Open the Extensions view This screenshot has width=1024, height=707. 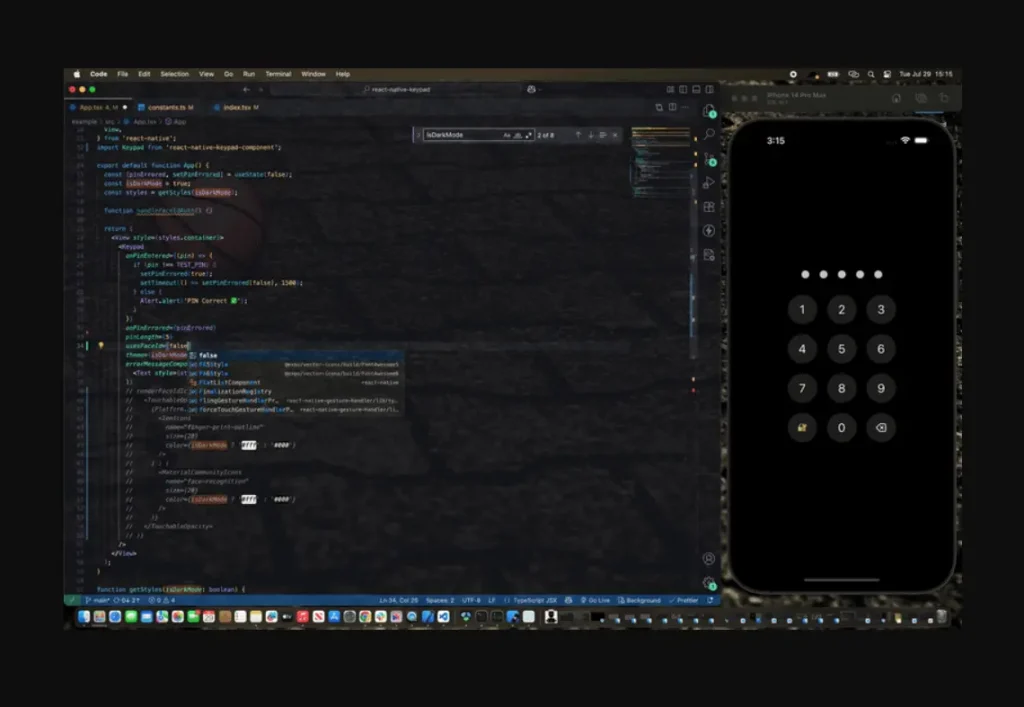pyautogui.click(x=710, y=207)
